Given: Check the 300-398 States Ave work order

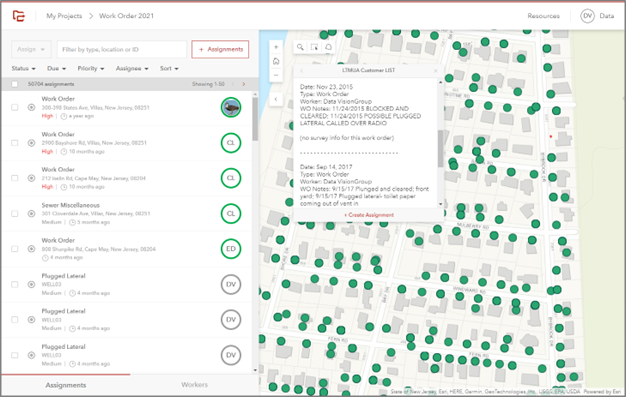Looking at the screenshot, I should pos(15,107).
